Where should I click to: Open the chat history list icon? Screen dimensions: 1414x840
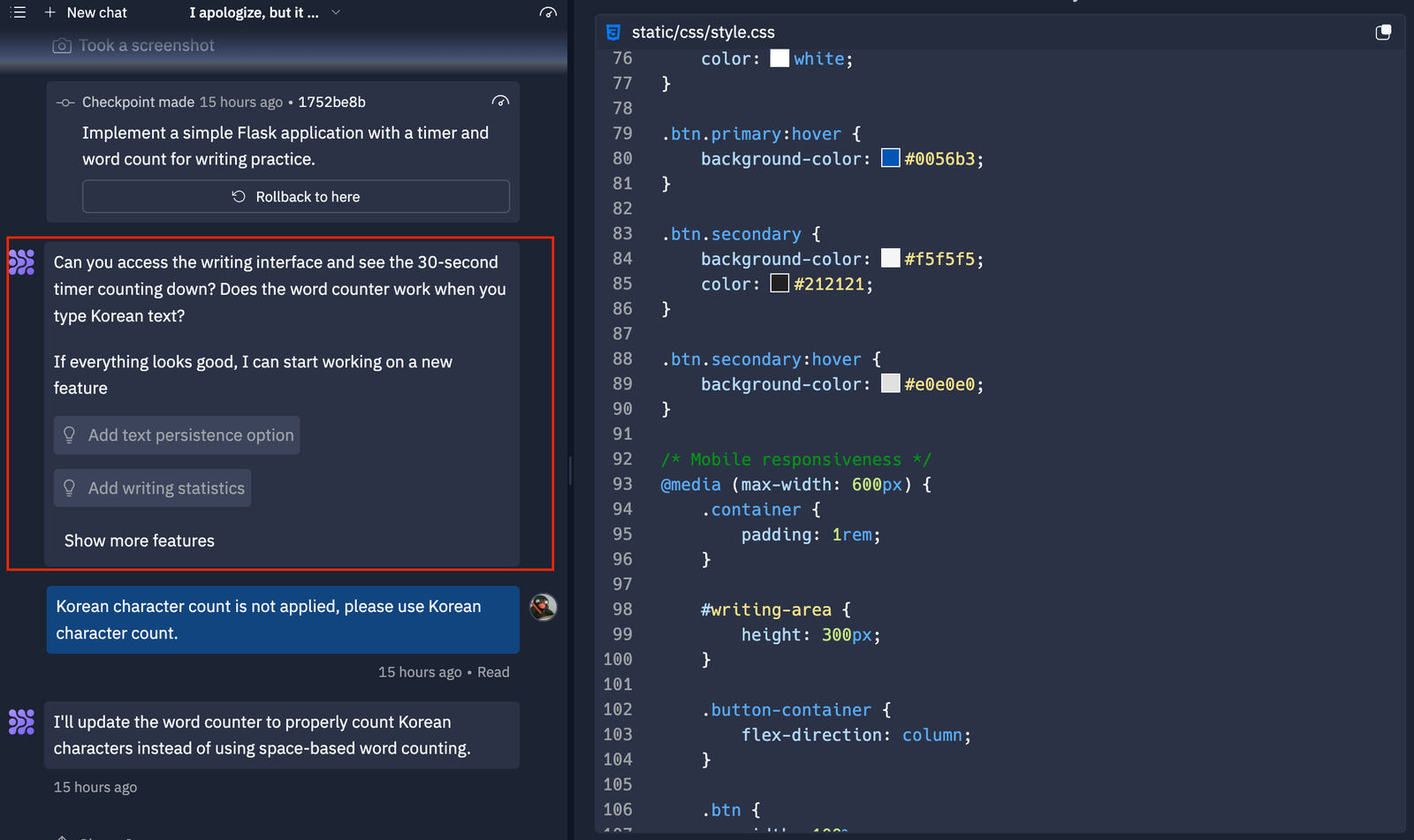coord(18,12)
